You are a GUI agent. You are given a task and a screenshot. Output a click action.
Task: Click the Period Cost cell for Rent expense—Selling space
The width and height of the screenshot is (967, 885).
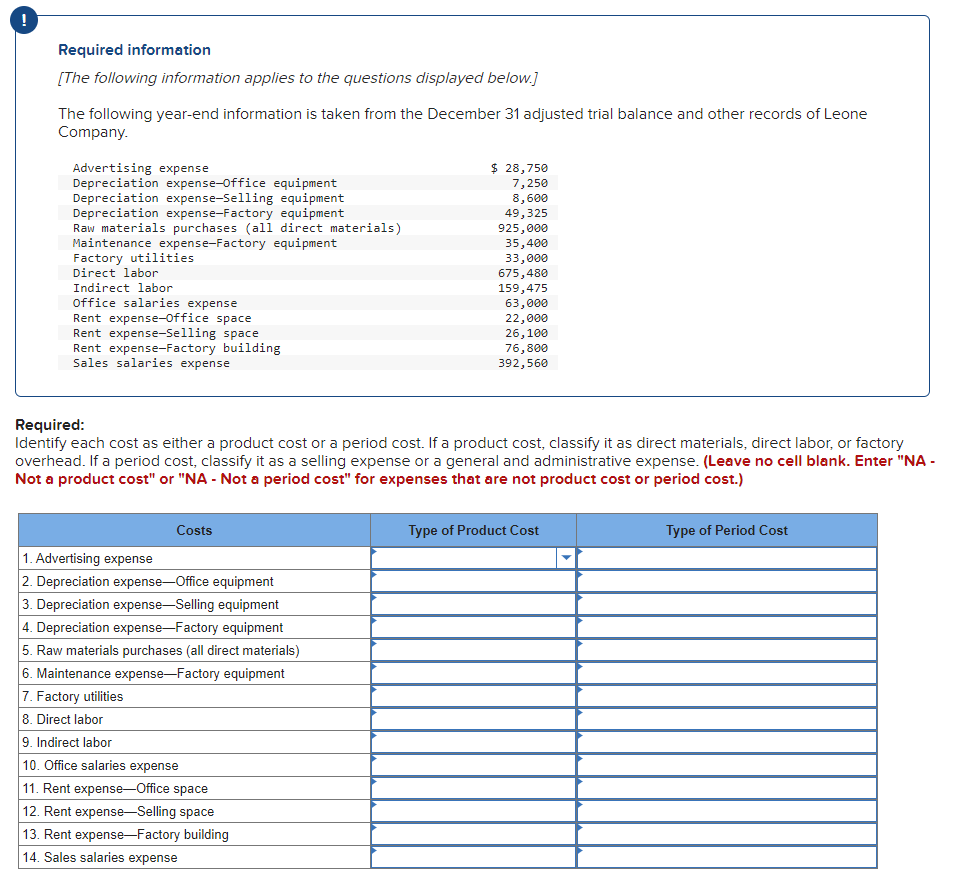pyautogui.click(x=727, y=811)
